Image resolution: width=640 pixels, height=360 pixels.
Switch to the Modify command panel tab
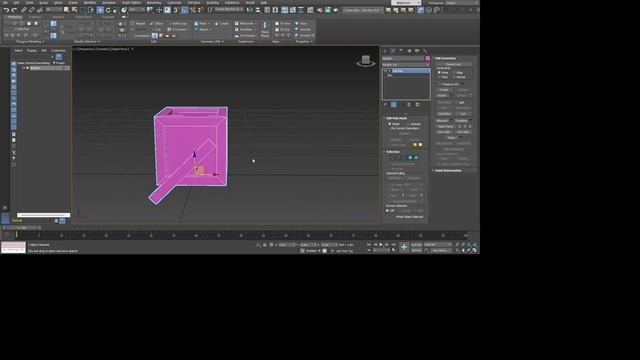pos(393,51)
